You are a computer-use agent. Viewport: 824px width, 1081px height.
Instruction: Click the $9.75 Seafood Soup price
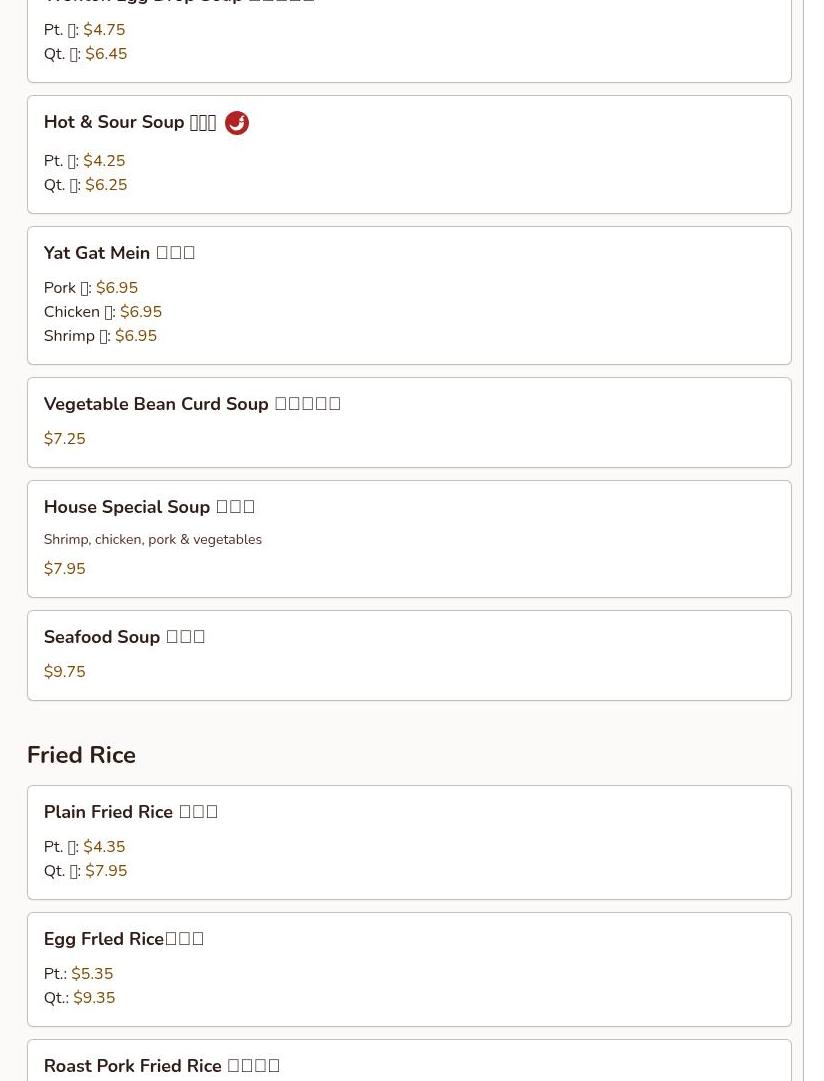65,671
